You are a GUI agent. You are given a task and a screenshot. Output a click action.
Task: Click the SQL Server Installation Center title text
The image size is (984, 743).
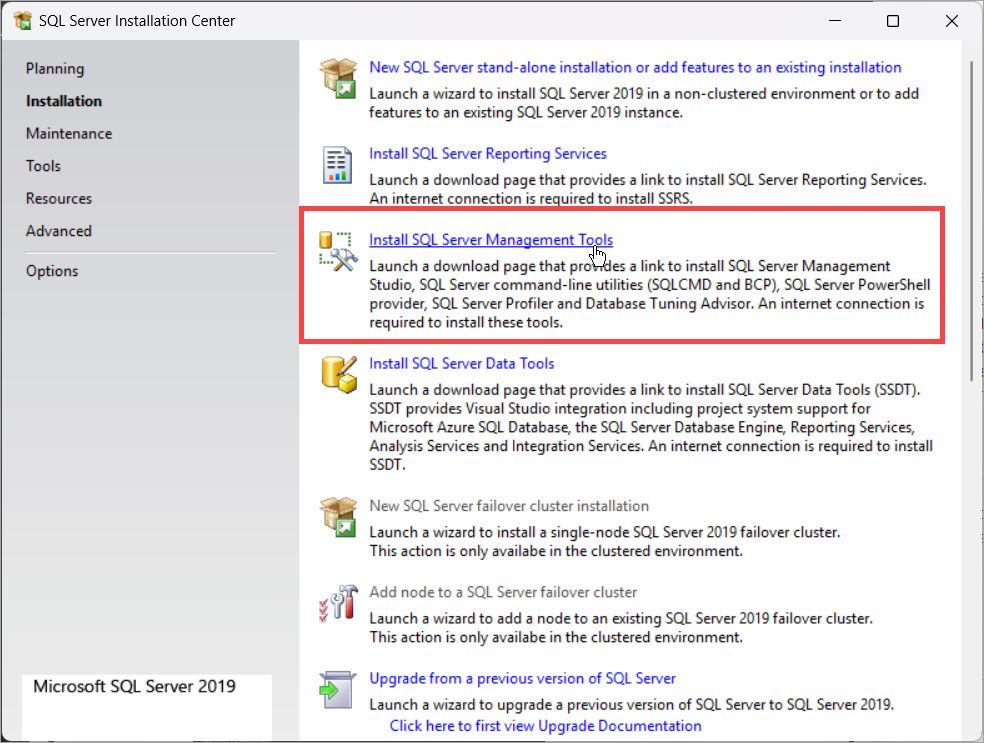[137, 21]
